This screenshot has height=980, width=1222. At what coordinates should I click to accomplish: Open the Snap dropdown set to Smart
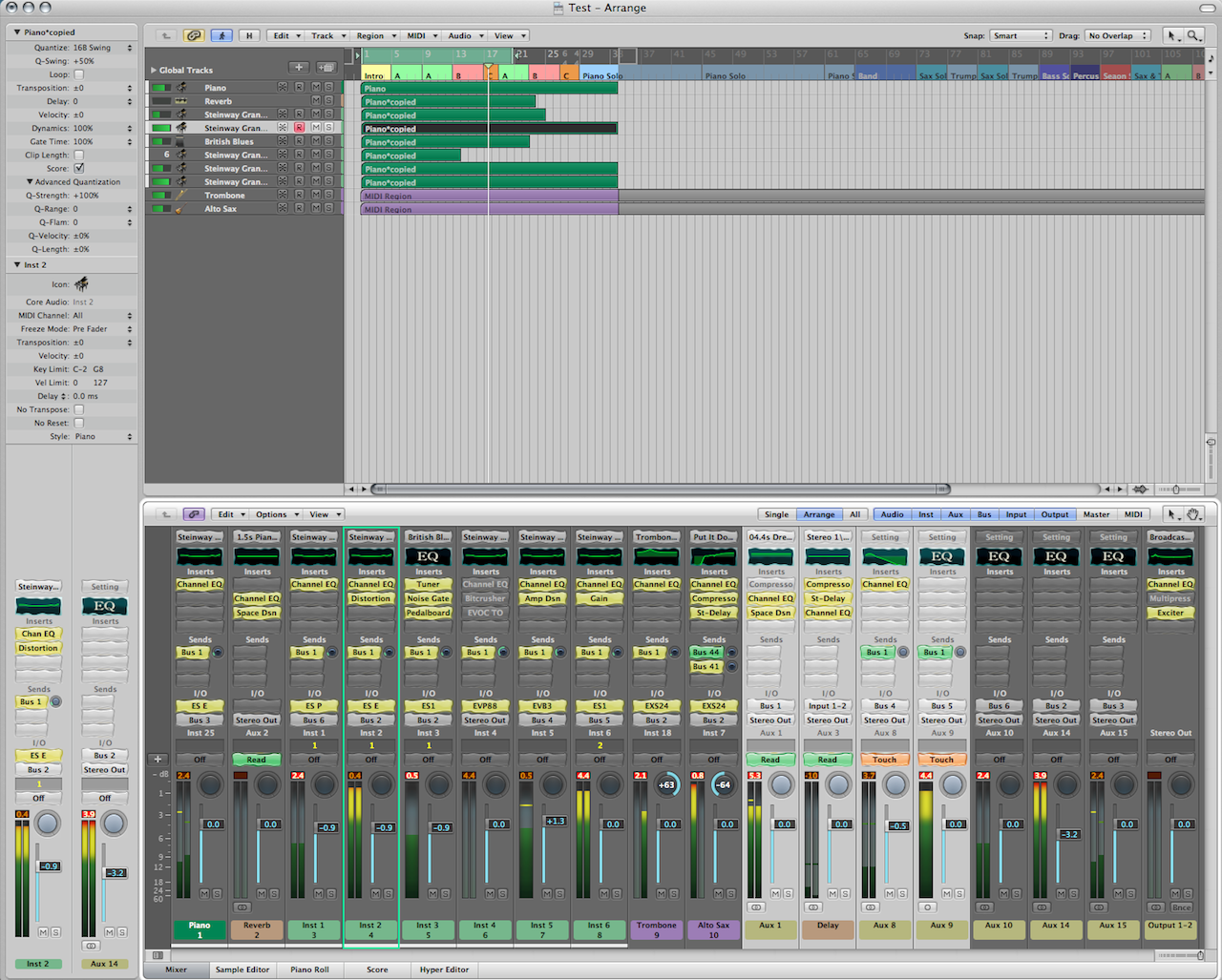pos(1020,35)
